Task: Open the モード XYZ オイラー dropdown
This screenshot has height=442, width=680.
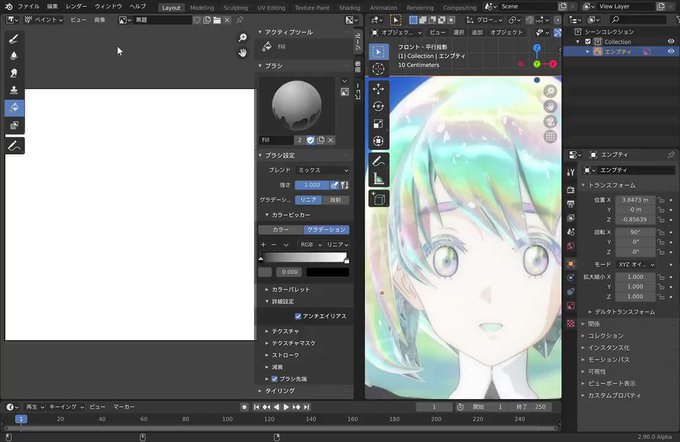Action: pyautogui.click(x=636, y=264)
